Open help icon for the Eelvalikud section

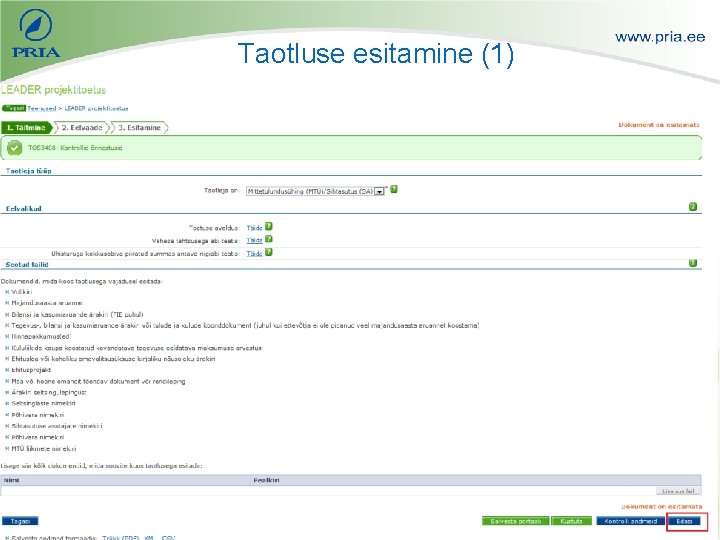(x=692, y=207)
